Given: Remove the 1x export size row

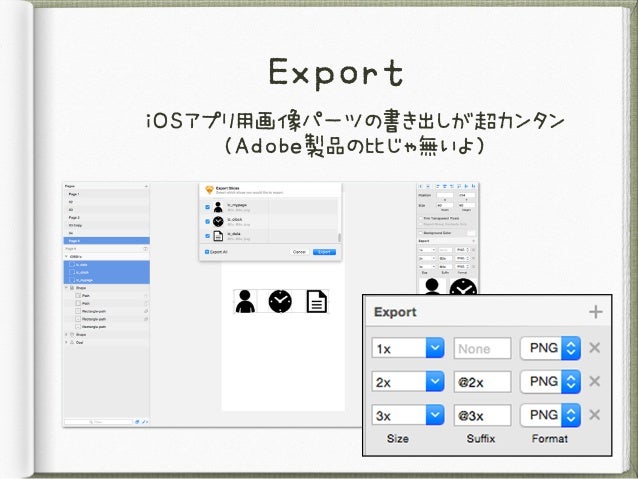Looking at the screenshot, I should (x=595, y=348).
